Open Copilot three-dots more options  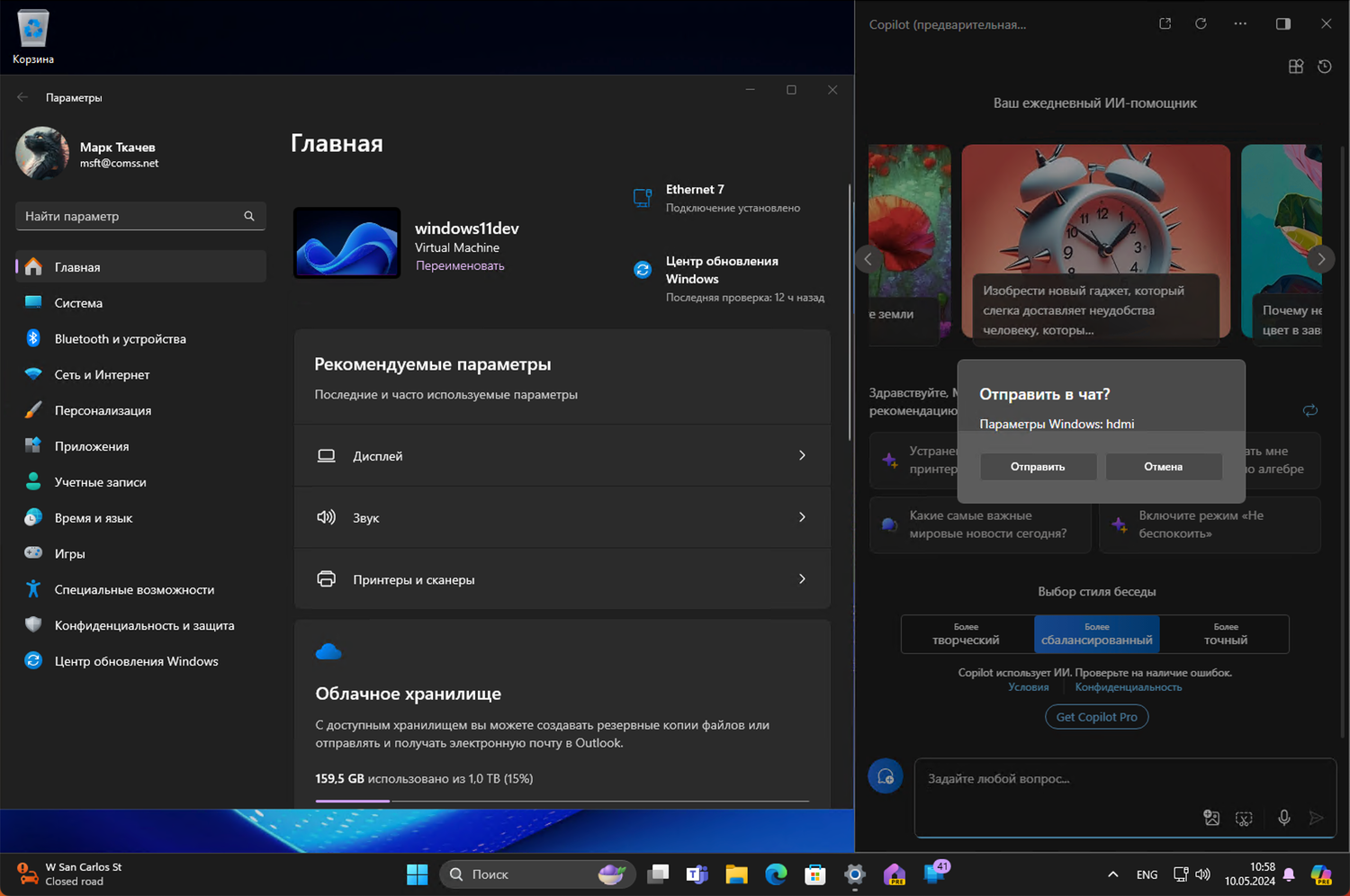coord(1240,24)
